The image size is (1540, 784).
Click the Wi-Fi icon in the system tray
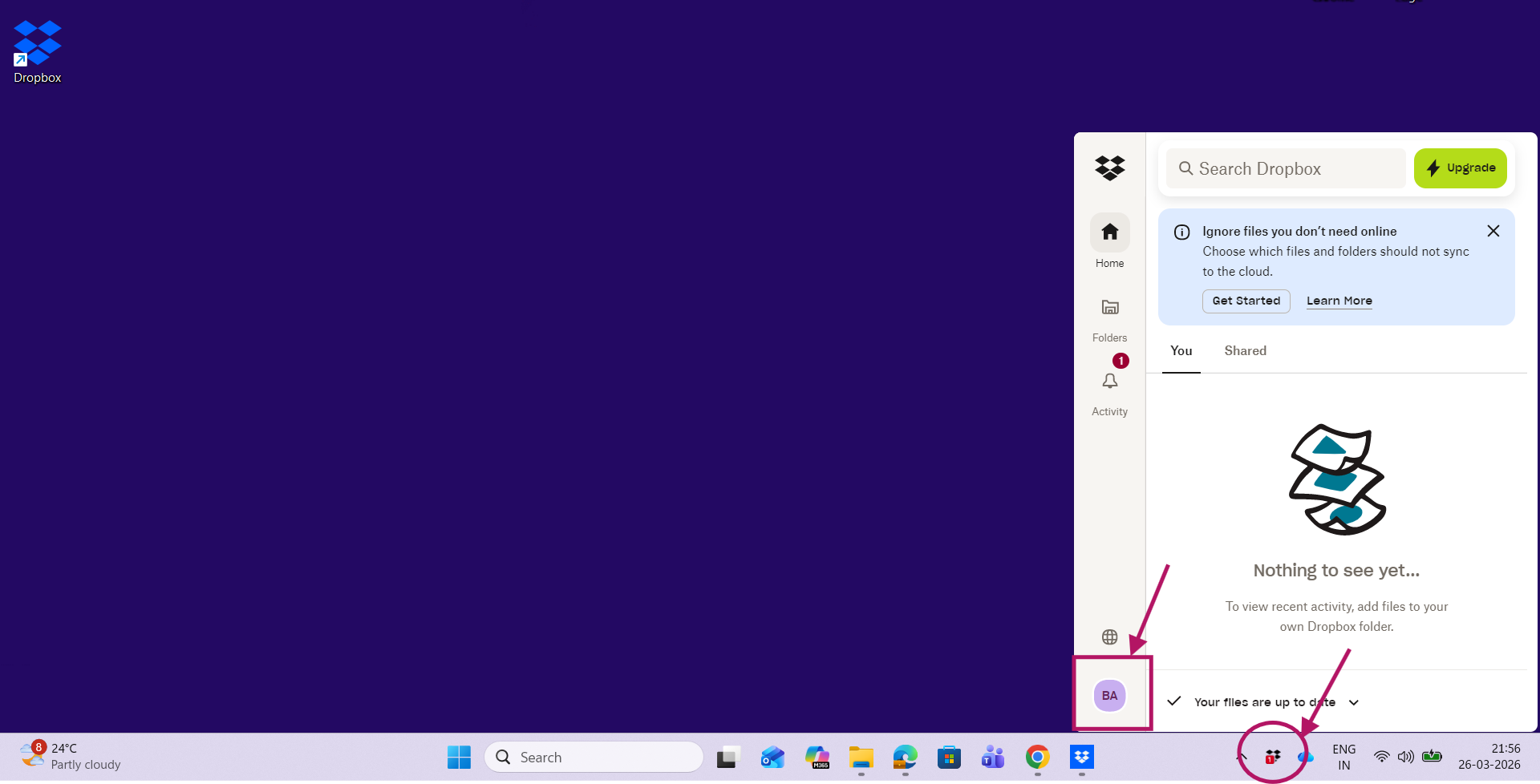coord(1380,756)
